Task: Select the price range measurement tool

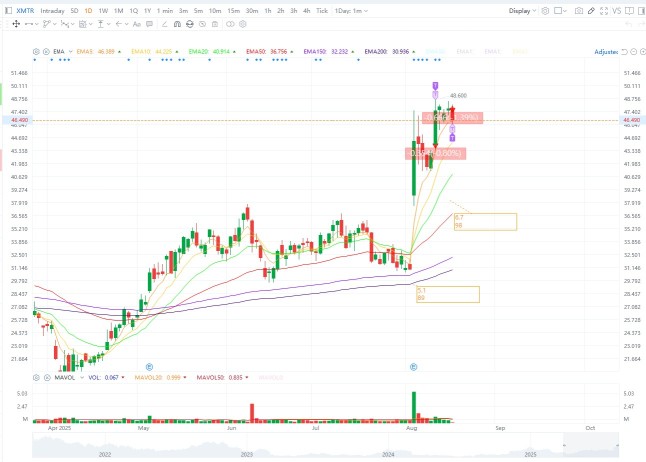Action: (101, 24)
